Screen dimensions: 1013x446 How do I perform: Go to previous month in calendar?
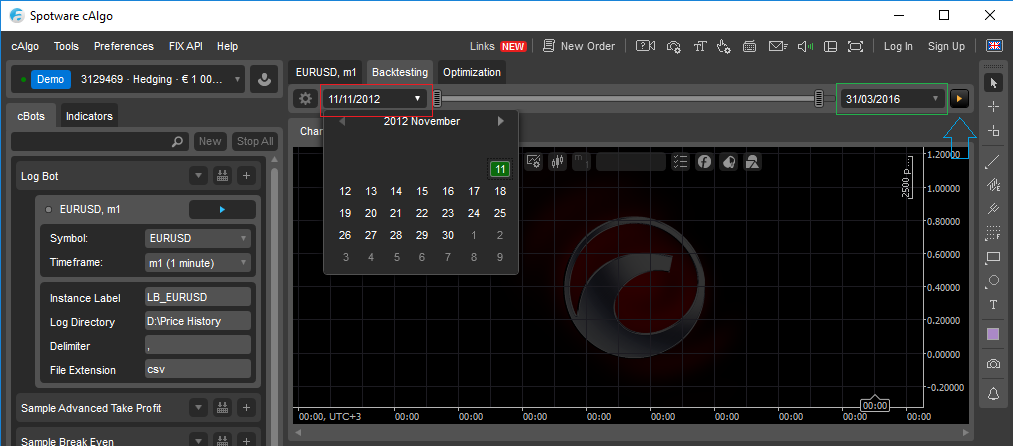coord(342,122)
